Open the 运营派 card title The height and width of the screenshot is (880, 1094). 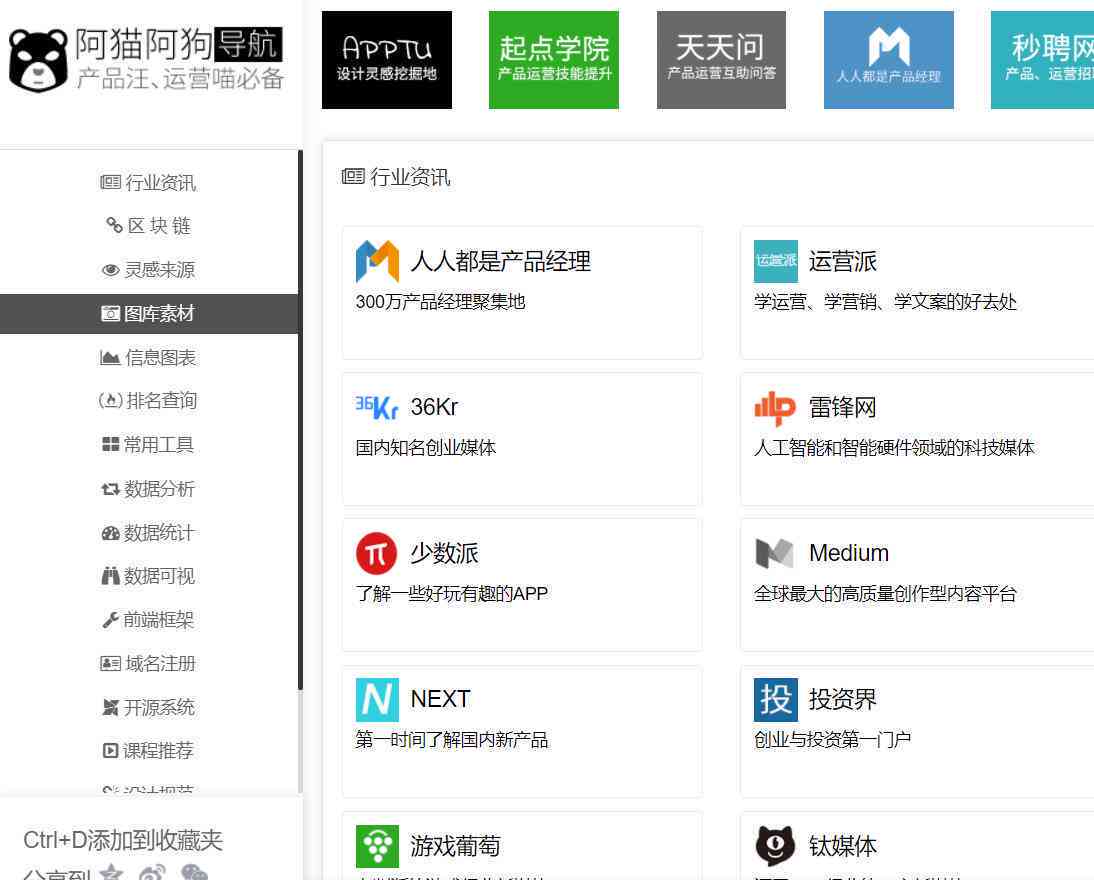point(843,261)
